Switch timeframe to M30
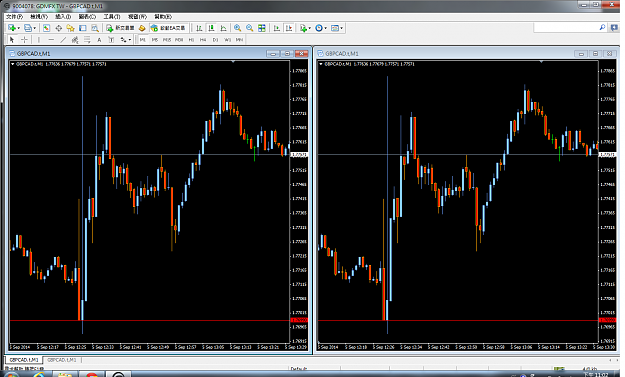Screen dimensions: 625x377 pos(179,39)
